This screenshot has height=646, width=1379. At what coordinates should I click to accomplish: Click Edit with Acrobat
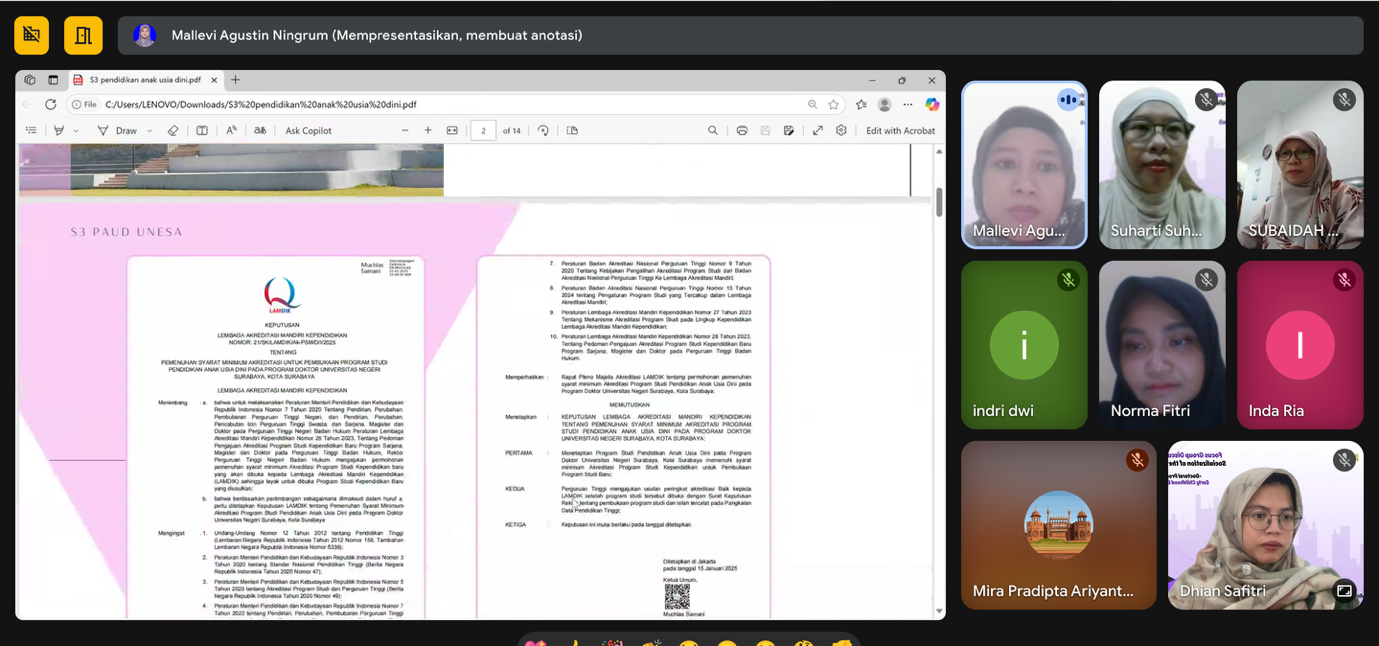click(900, 131)
